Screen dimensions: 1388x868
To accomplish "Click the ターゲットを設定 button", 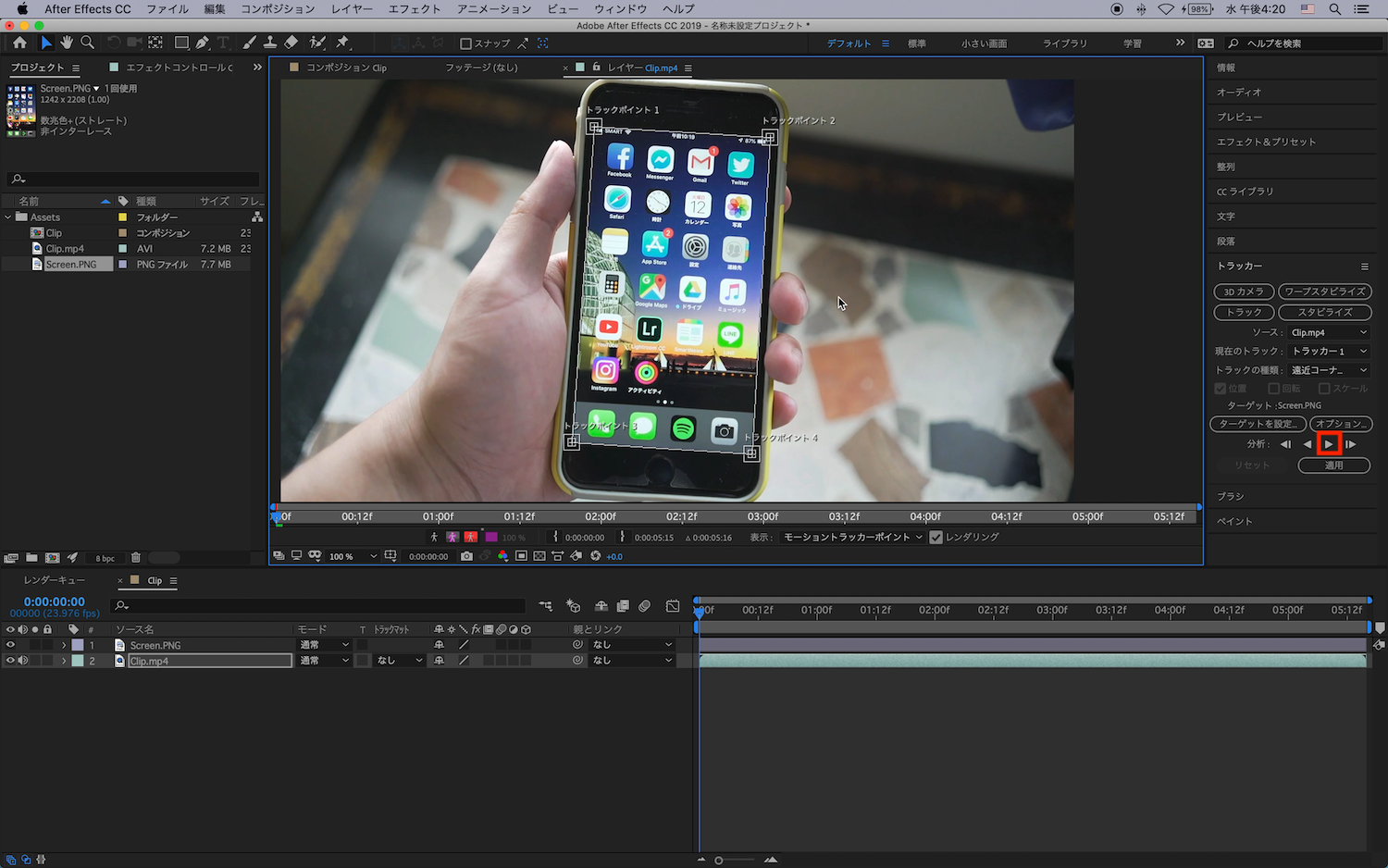I will coord(1257,424).
